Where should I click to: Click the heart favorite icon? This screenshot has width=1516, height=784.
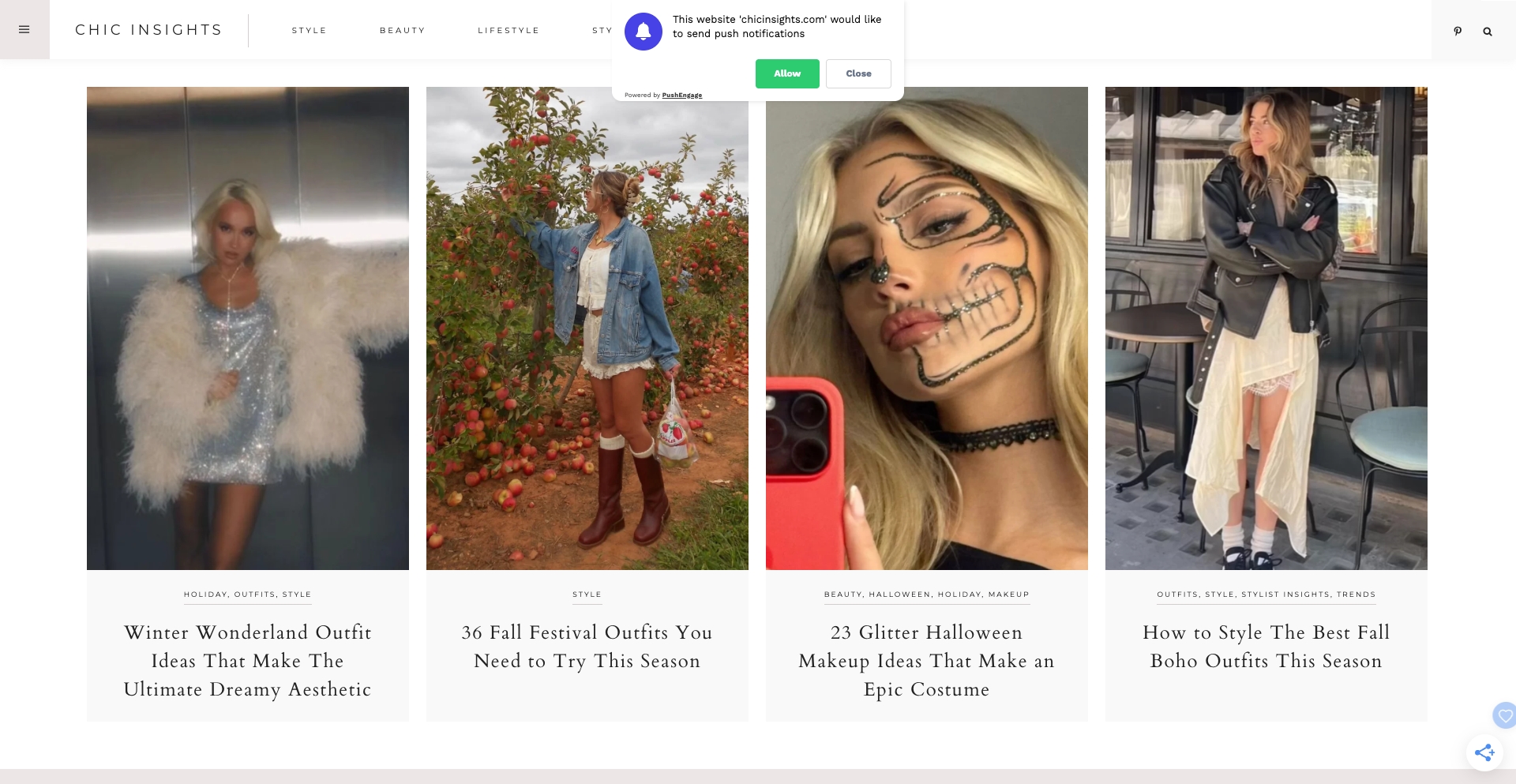tap(1505, 716)
